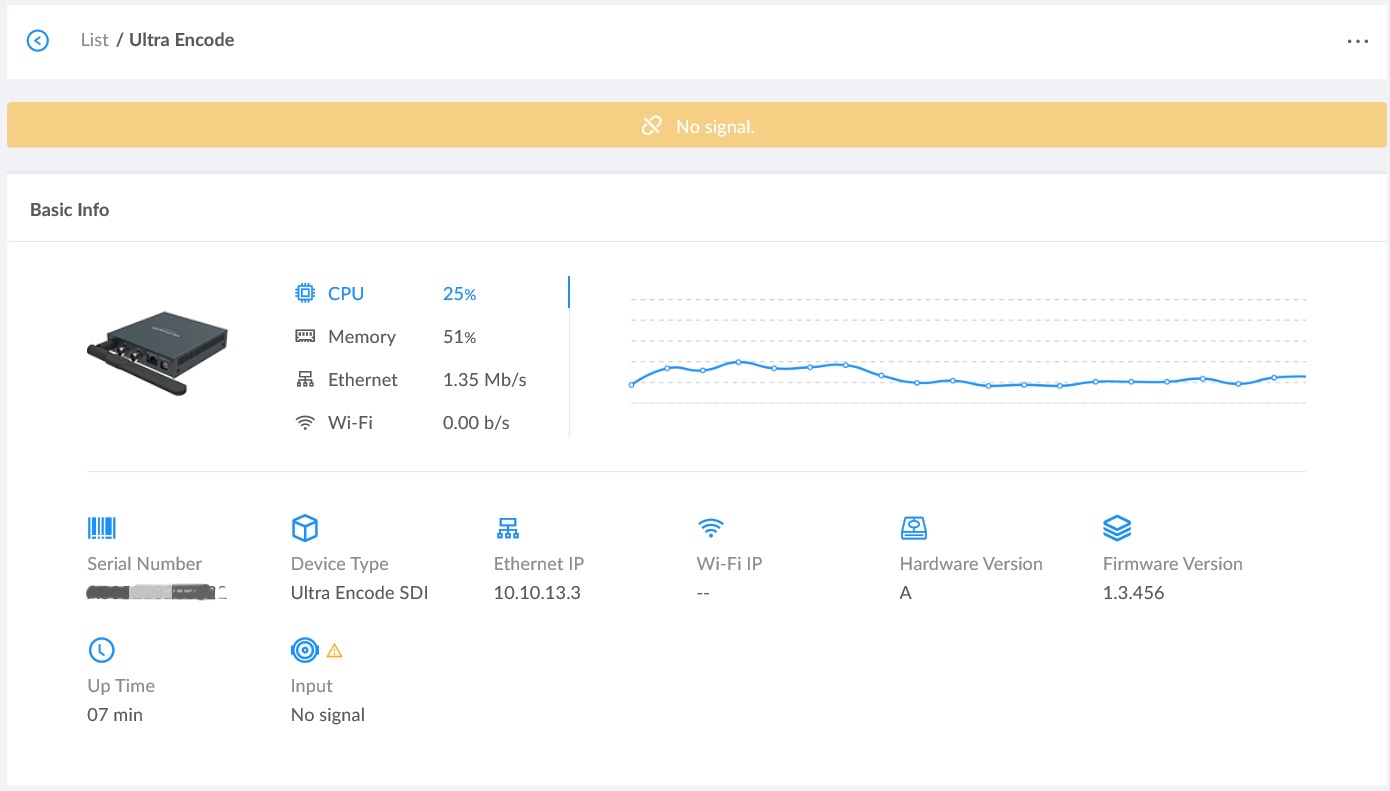Go to List breadcrumb link
This screenshot has width=1390, height=791.
(x=94, y=41)
